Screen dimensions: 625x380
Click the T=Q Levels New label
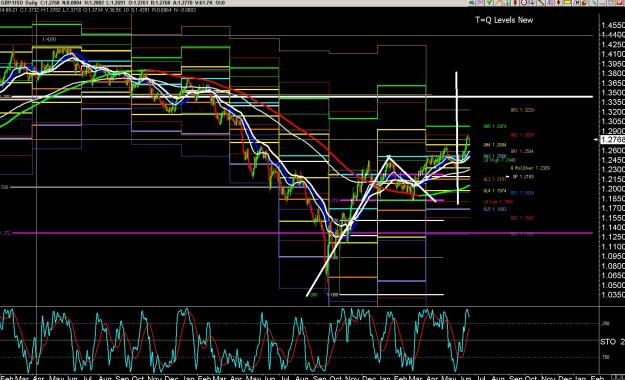(x=504, y=20)
